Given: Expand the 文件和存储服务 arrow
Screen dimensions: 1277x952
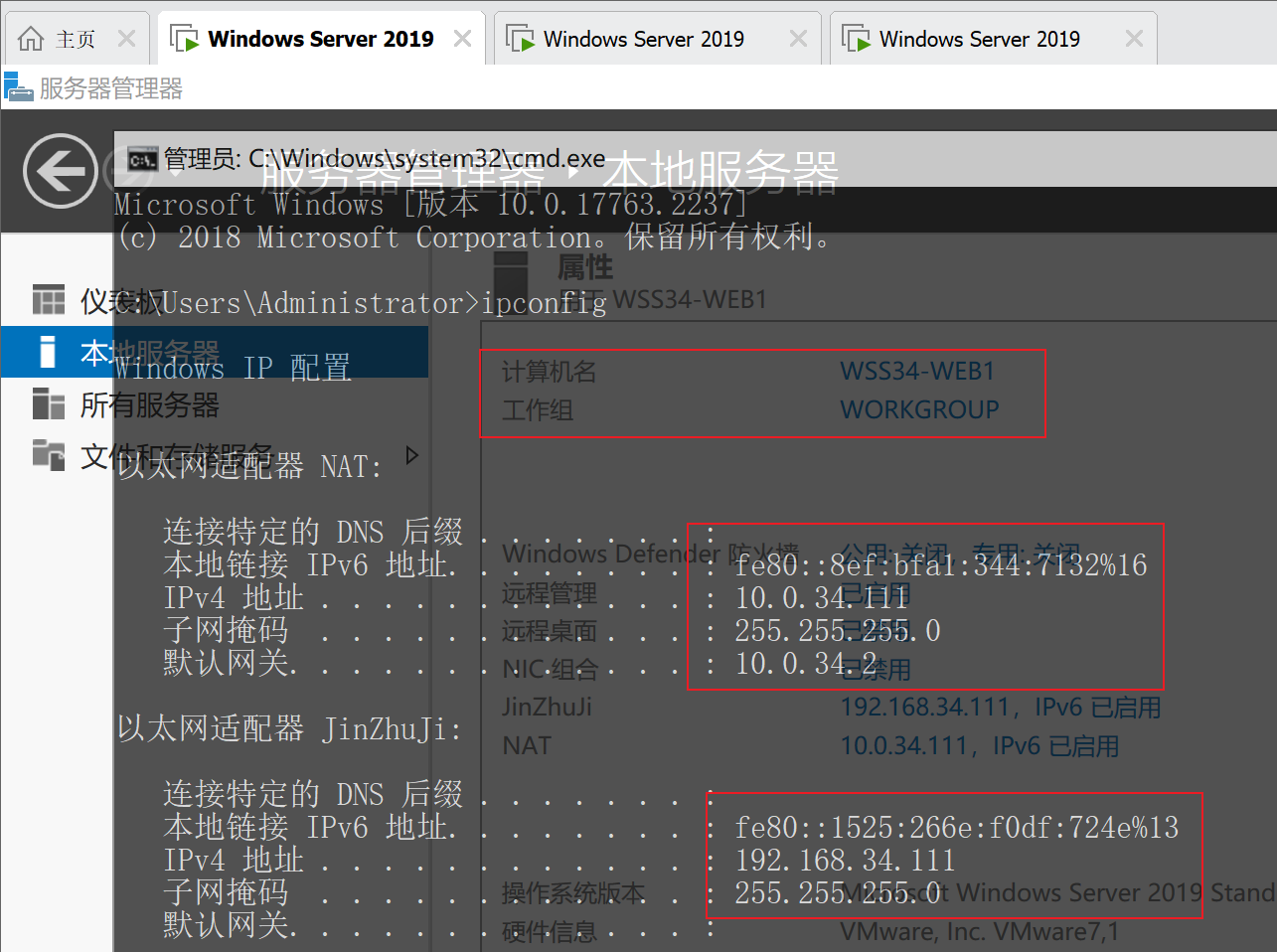Looking at the screenshot, I should [412, 455].
